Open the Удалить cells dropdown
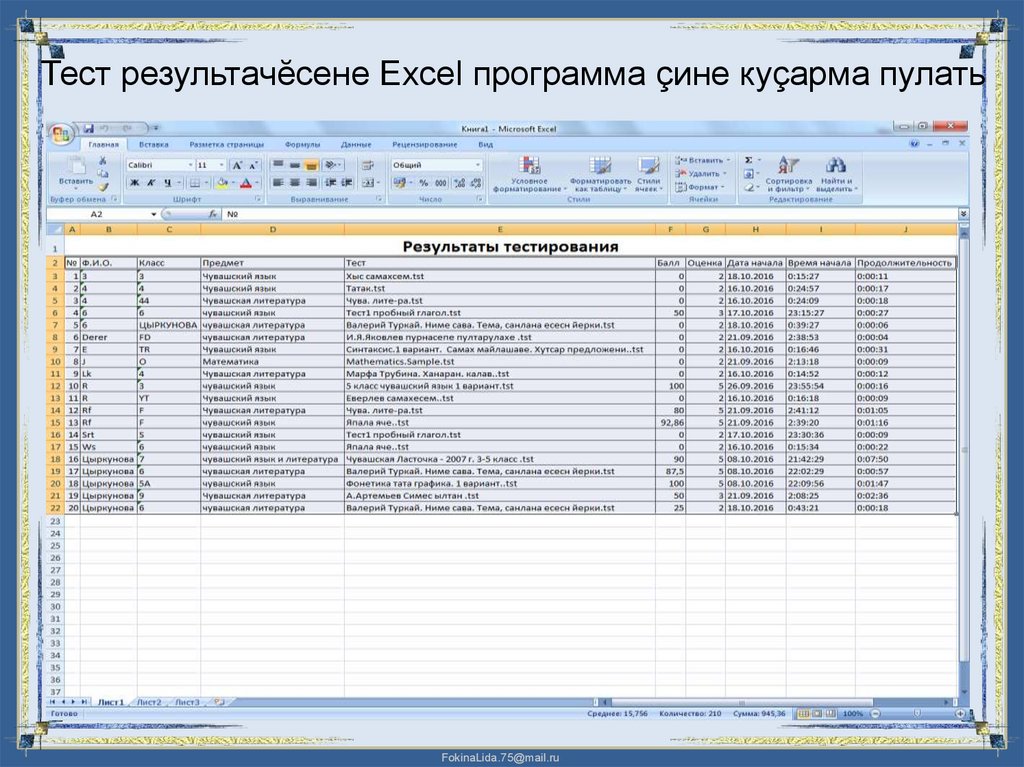Image resolution: width=1024 pixels, height=767 pixels. [x=699, y=174]
